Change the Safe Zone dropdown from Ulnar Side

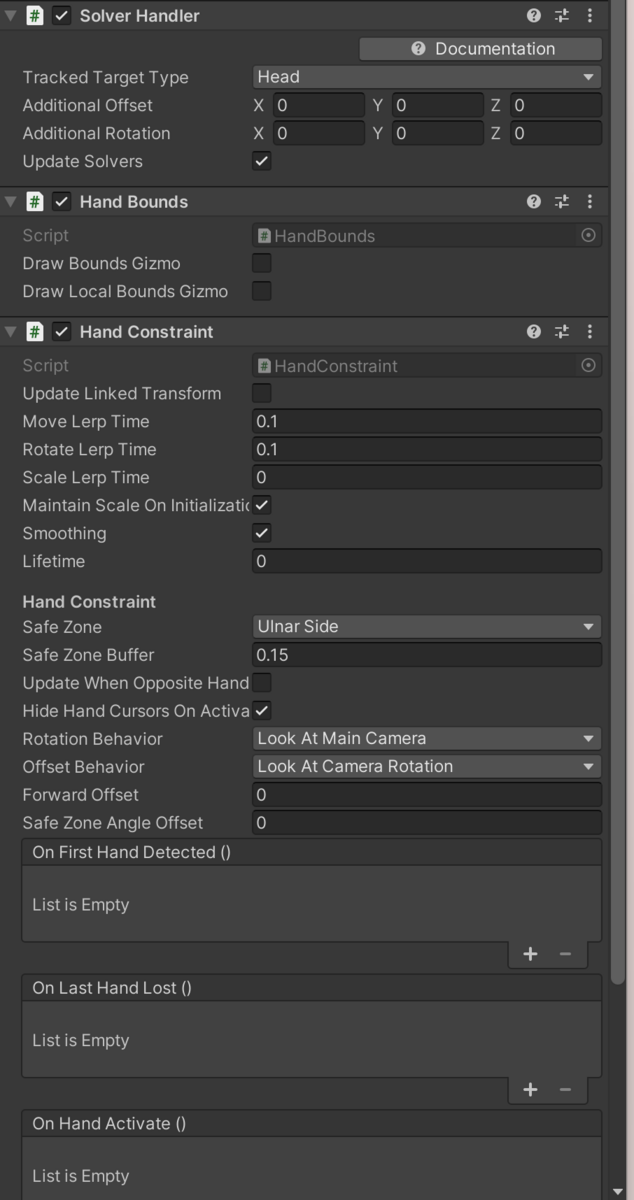(x=426, y=626)
